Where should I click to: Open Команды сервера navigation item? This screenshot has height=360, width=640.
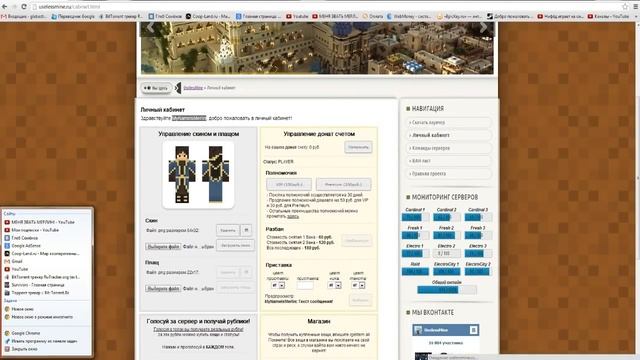[449, 148]
